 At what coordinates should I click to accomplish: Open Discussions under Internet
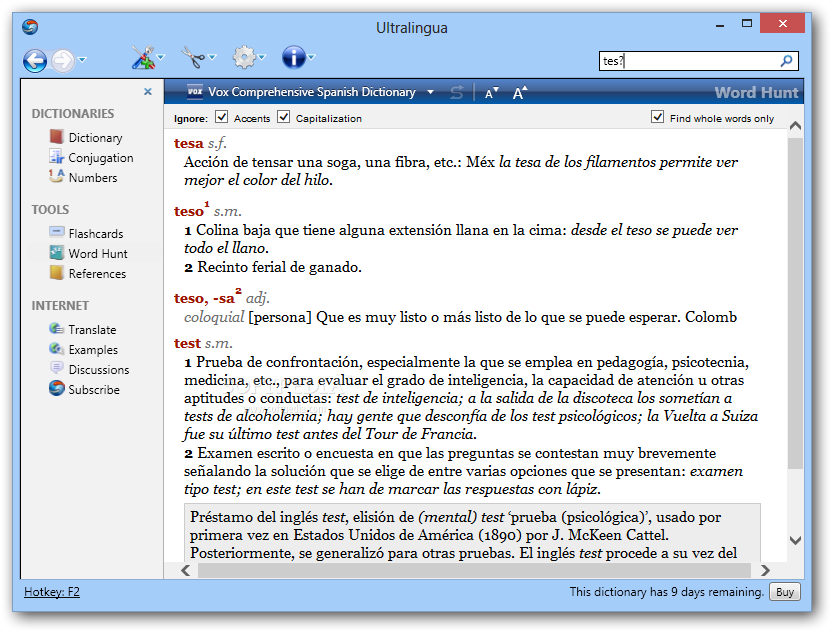tap(99, 370)
